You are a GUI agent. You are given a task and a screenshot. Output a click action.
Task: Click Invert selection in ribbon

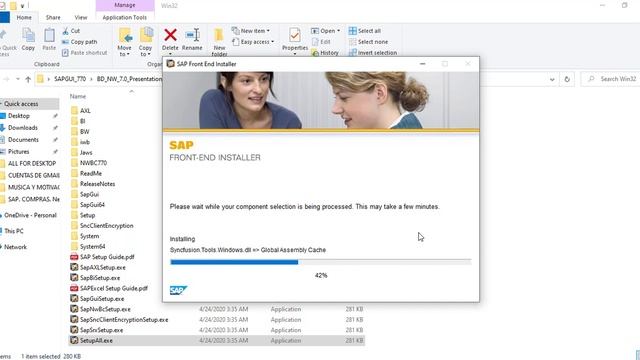click(x=373, y=53)
